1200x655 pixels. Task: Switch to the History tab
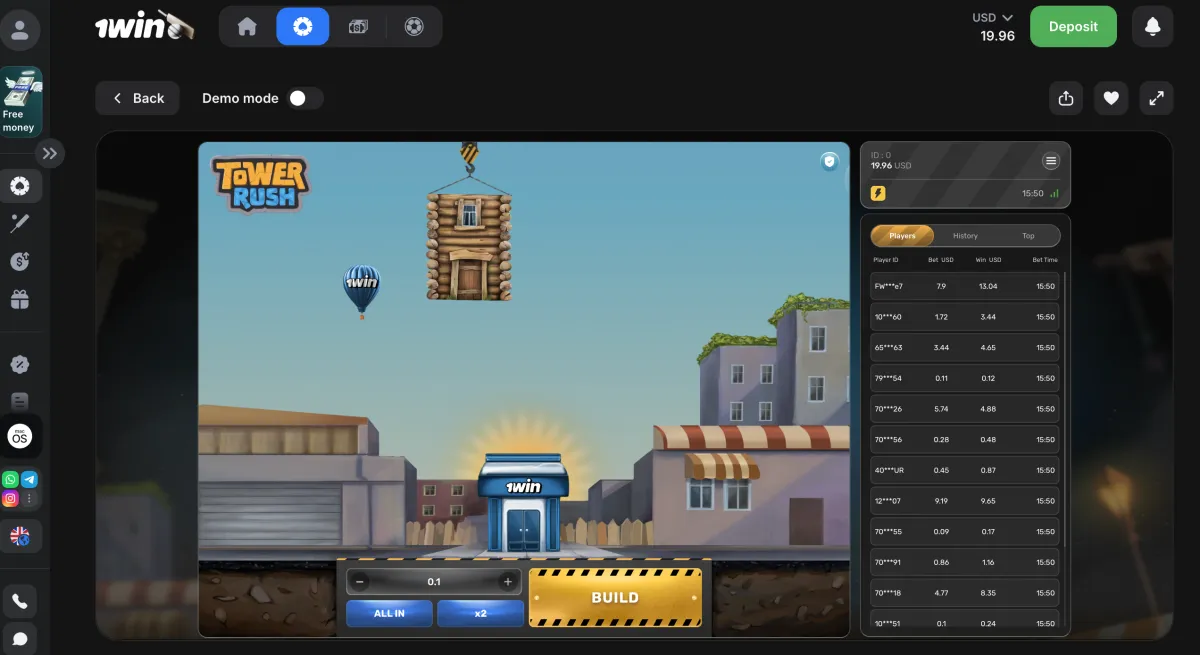click(x=965, y=236)
